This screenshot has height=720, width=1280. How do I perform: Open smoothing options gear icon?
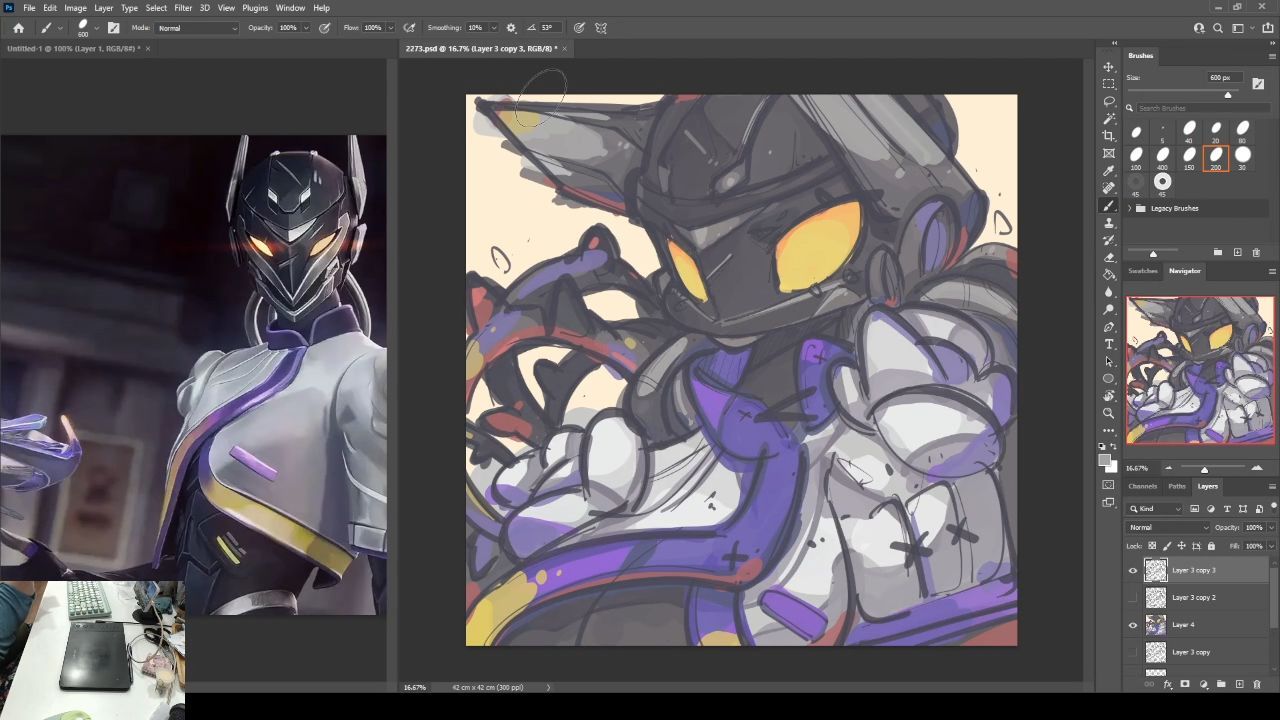(511, 28)
